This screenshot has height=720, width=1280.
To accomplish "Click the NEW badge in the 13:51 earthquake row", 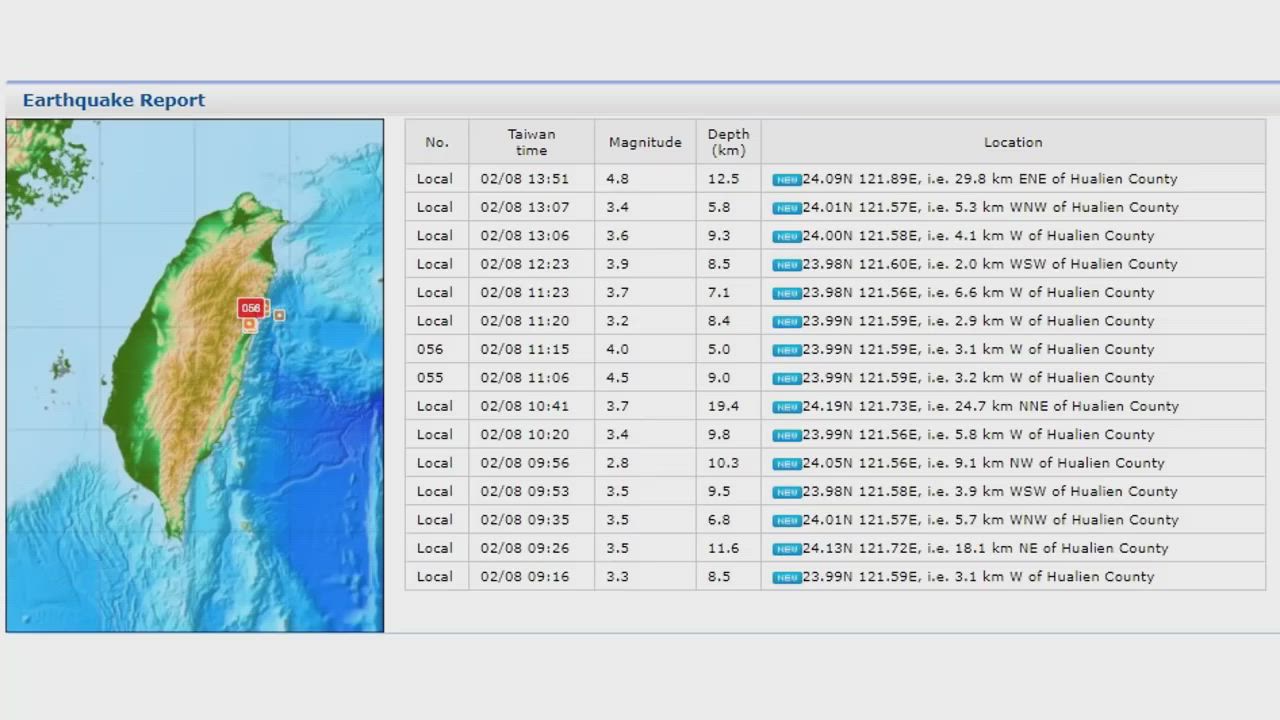I will (787, 180).
